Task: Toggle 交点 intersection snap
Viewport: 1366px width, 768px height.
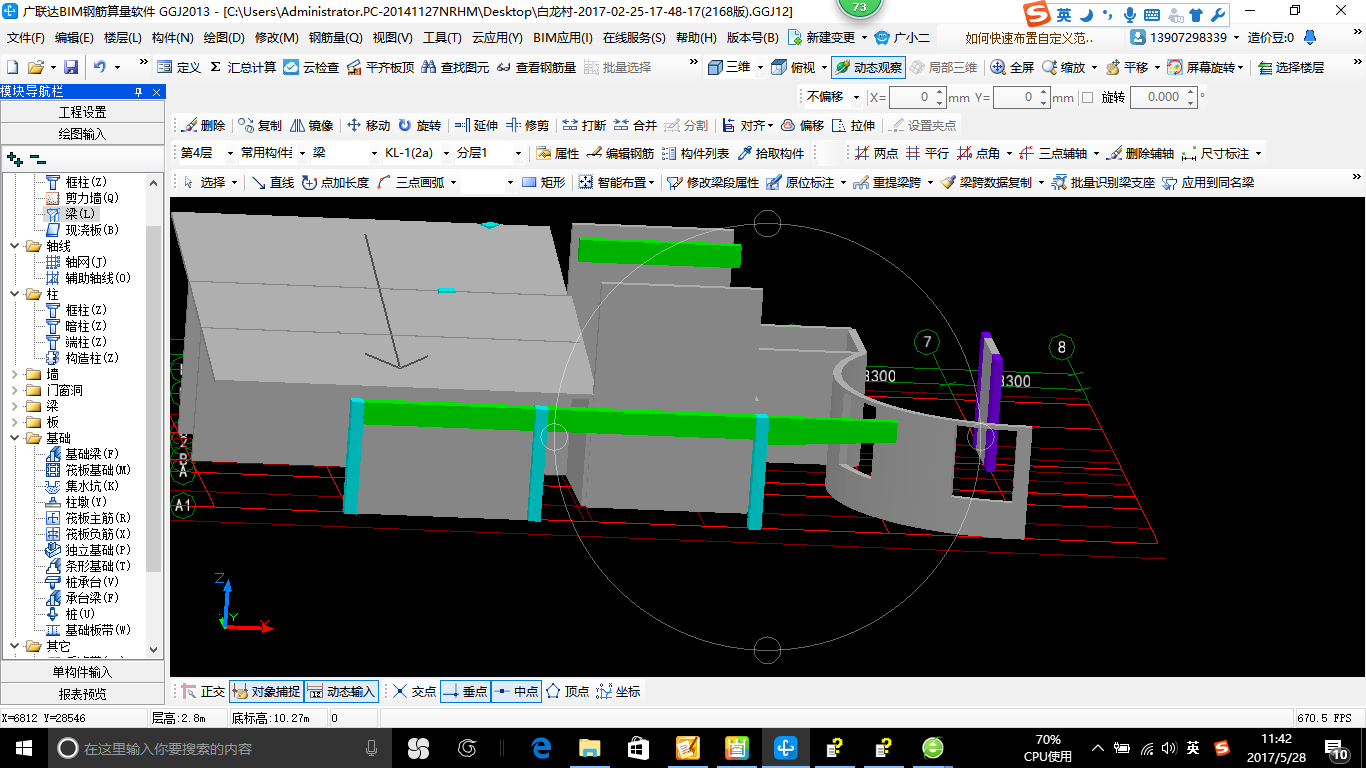Action: (x=414, y=691)
